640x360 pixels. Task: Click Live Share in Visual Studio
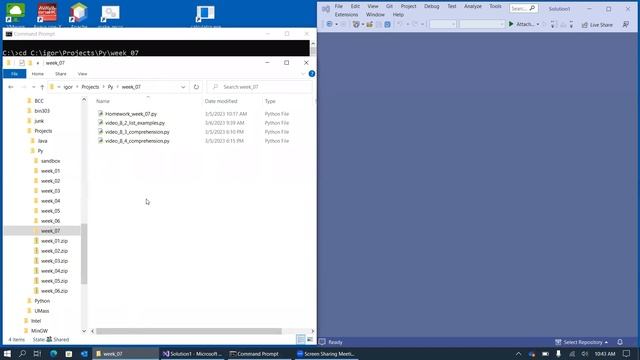click(597, 25)
